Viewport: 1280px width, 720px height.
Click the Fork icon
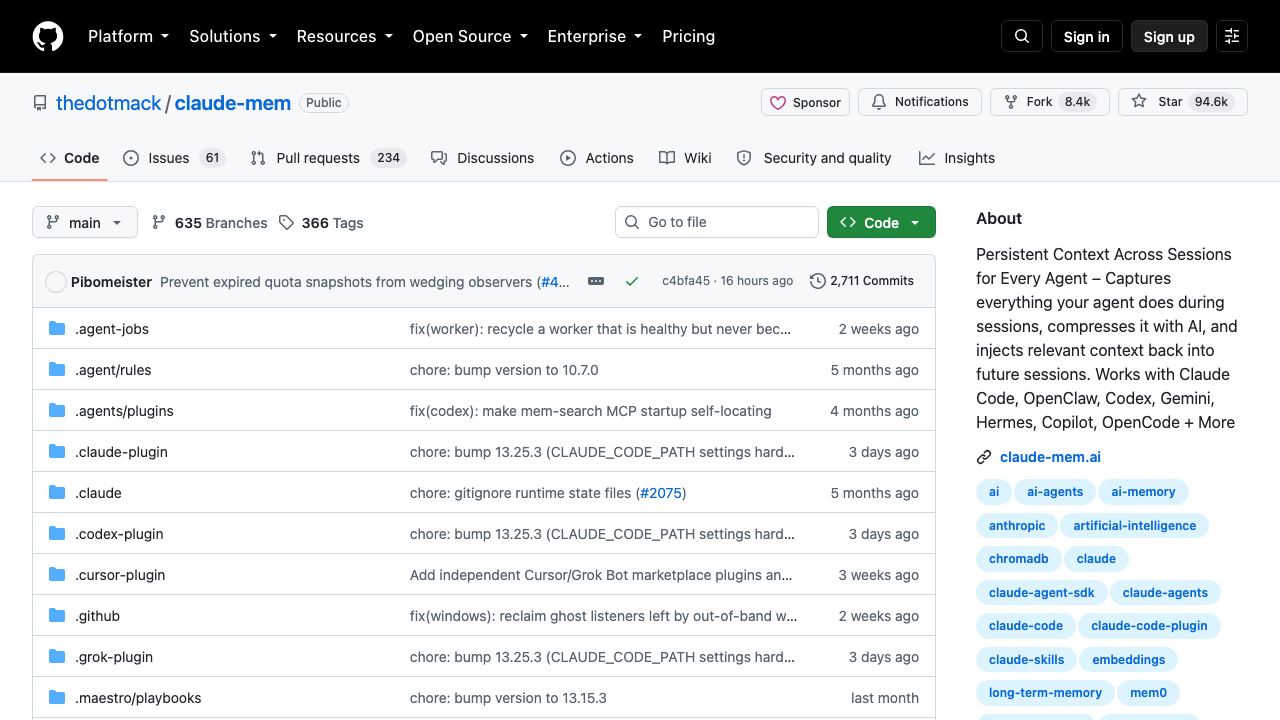pos(1011,102)
